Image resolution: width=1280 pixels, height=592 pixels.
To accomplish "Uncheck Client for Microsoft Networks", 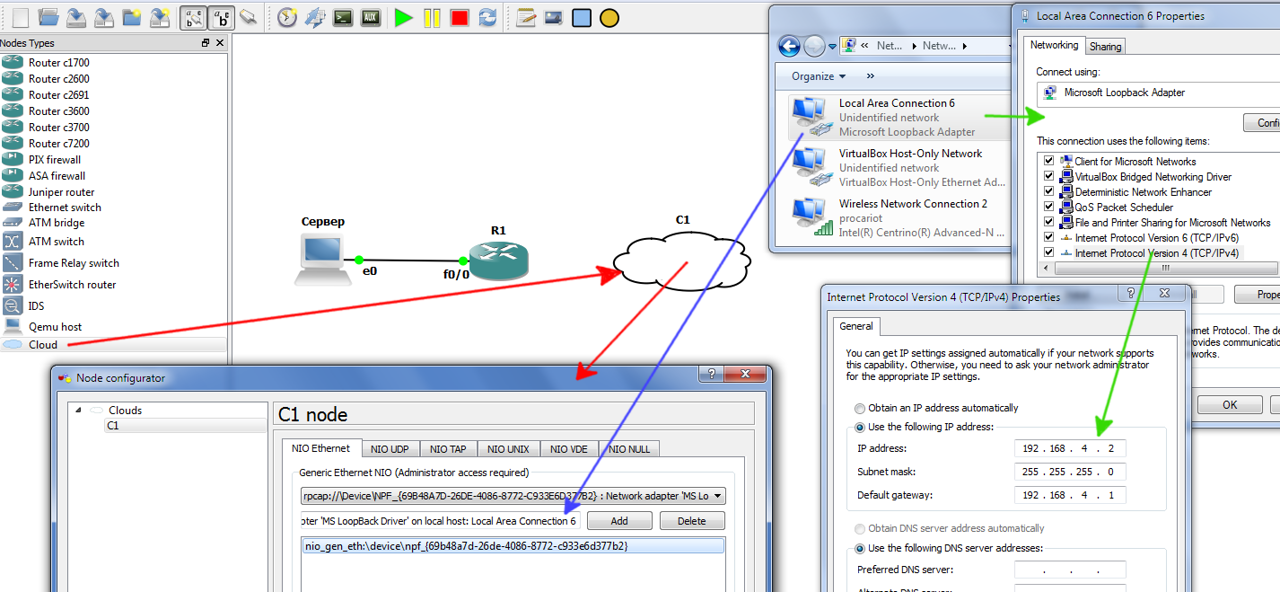I will click(1049, 161).
